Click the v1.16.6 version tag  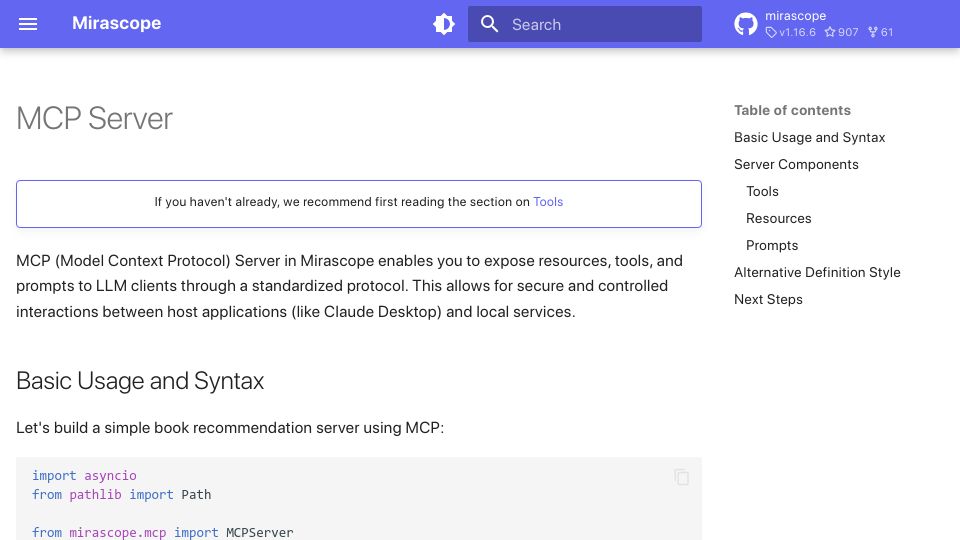(x=791, y=32)
